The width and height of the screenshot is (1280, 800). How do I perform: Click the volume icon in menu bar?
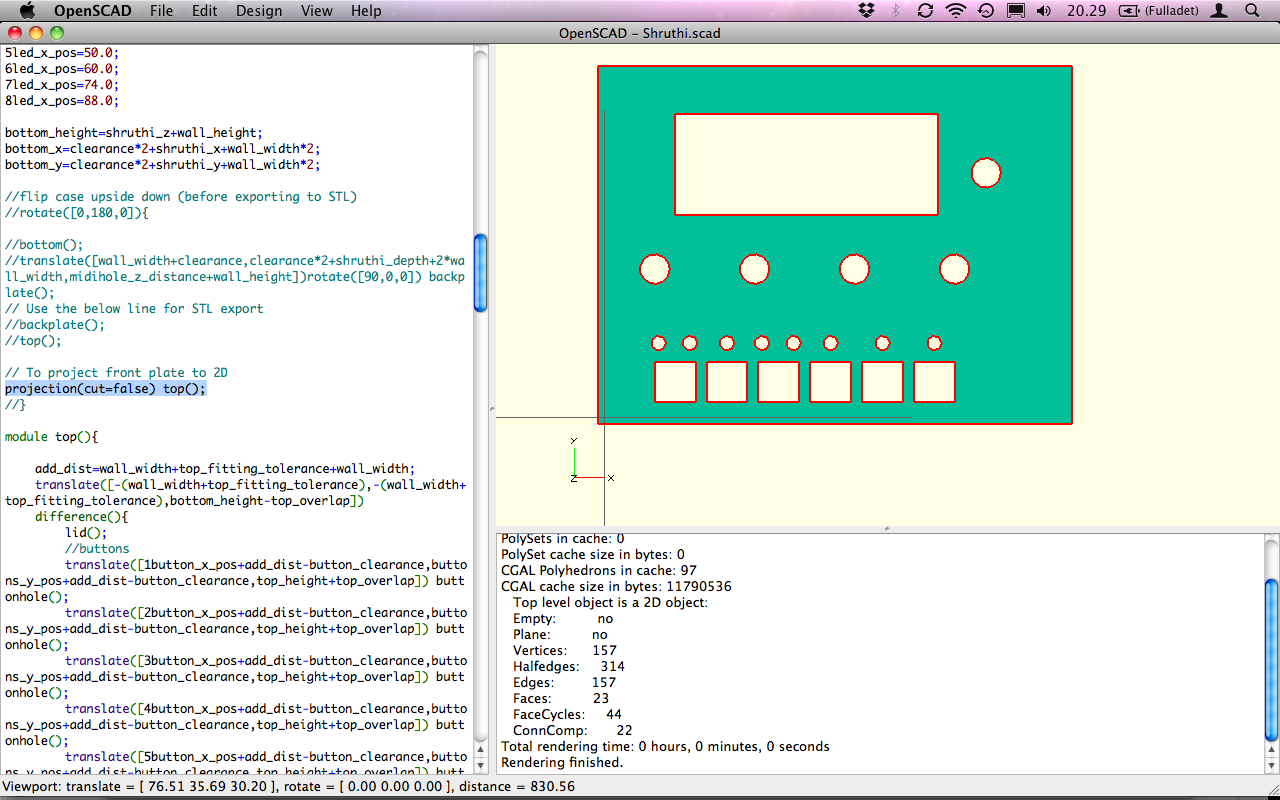click(1044, 11)
